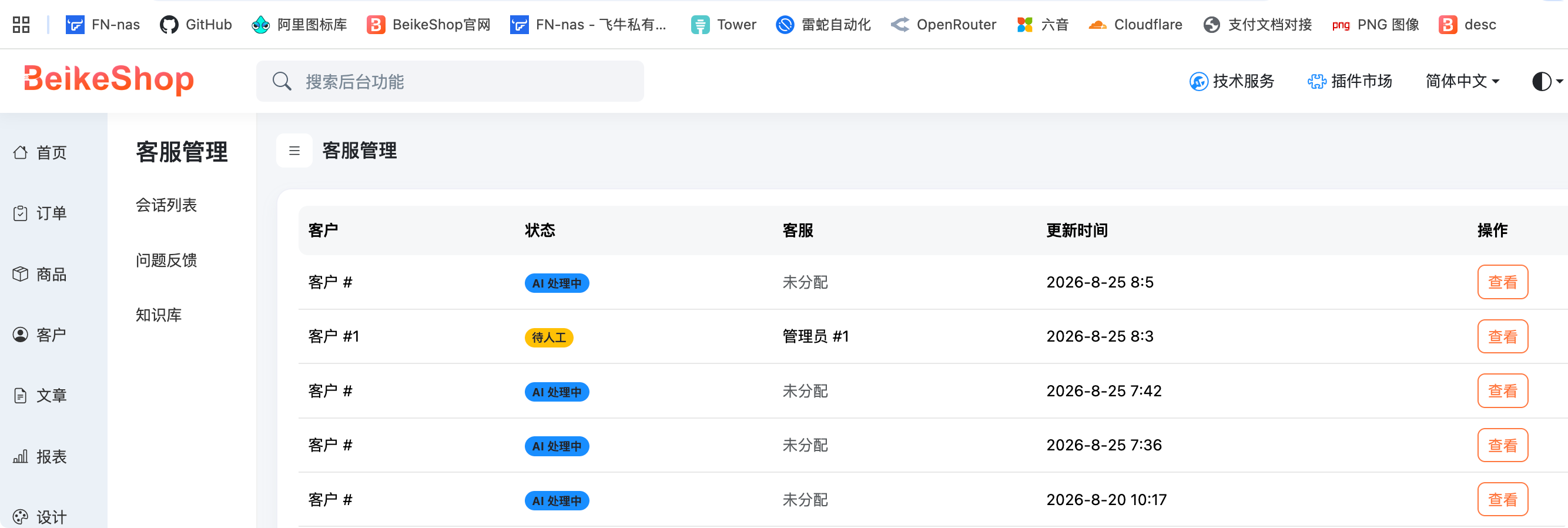Click the BeikeShop logo

point(108,79)
